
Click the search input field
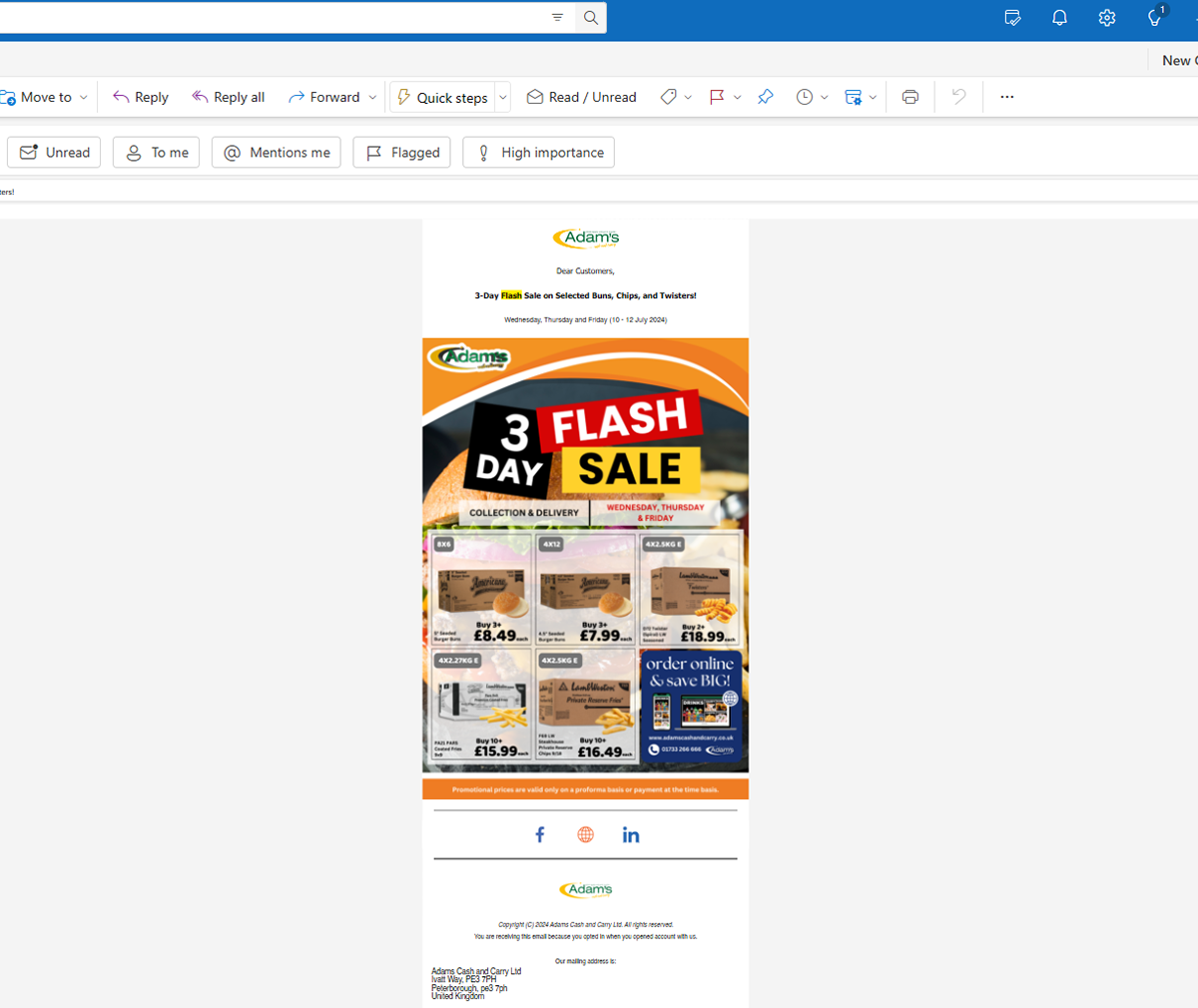click(x=270, y=17)
